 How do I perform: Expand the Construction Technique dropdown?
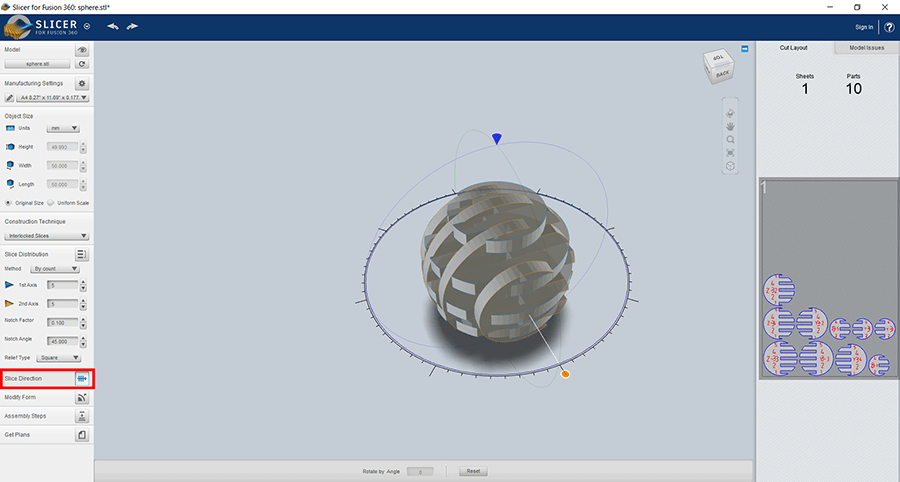(46, 236)
